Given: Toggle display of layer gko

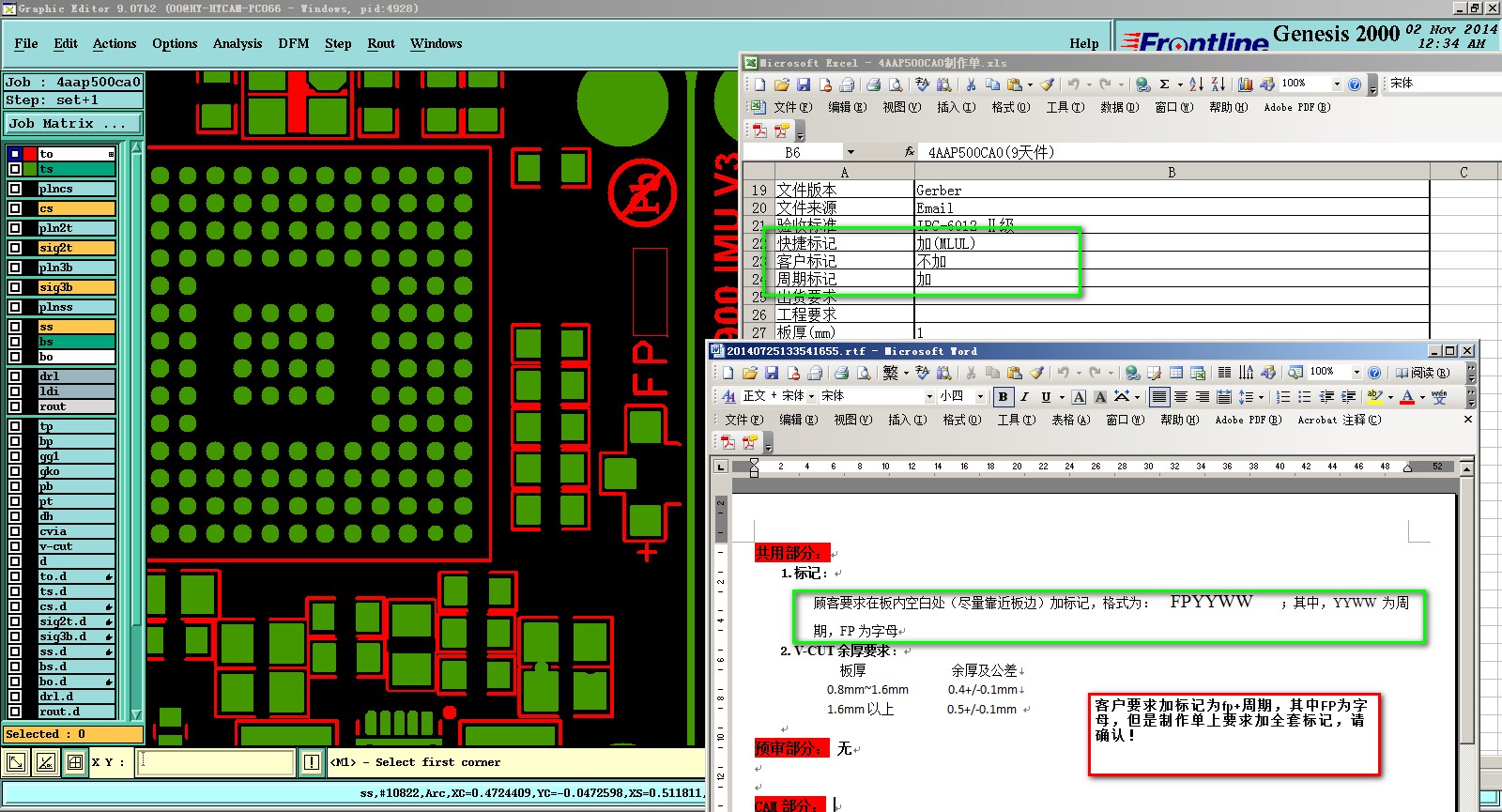Looking at the screenshot, I should click(x=15, y=471).
